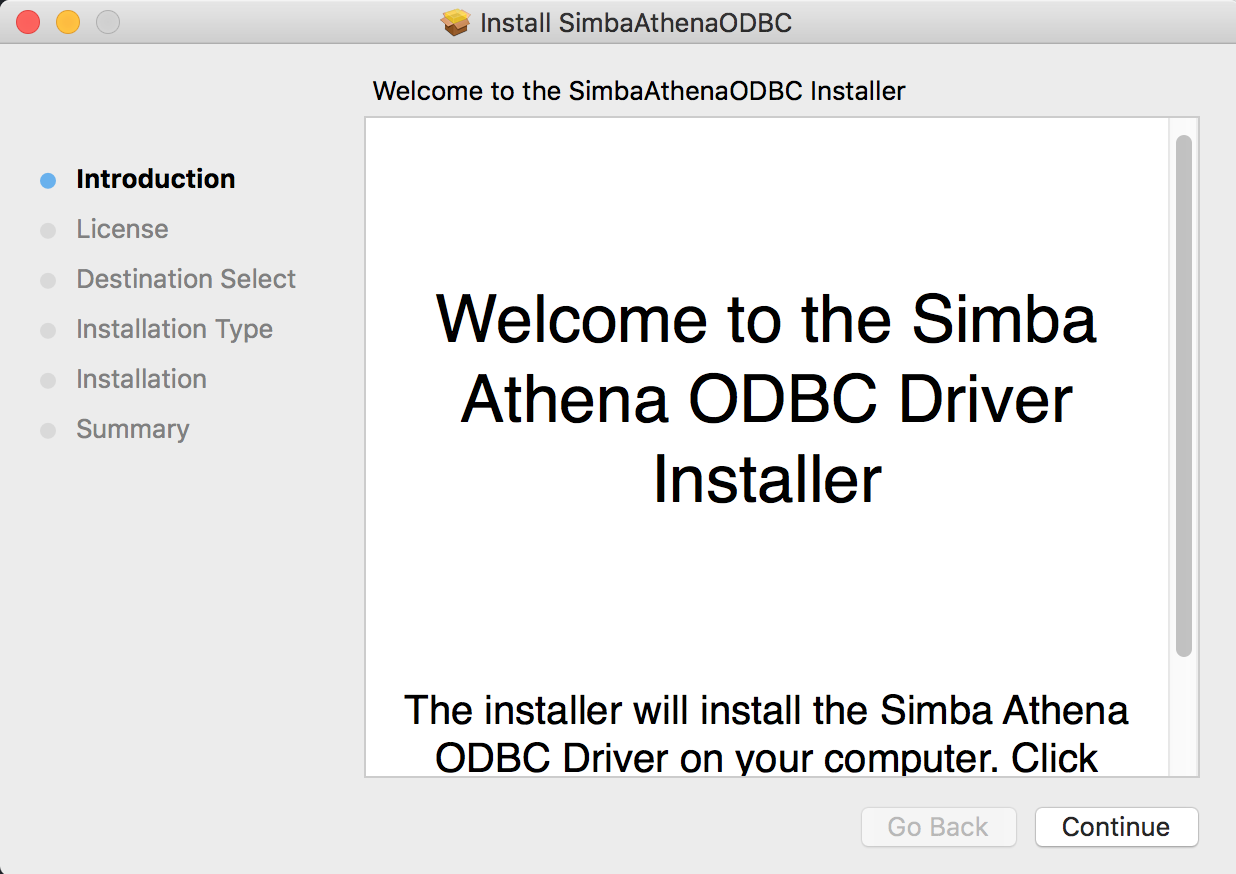Select the Introduction step in sidebar
This screenshot has height=874, width=1236.
coord(156,179)
